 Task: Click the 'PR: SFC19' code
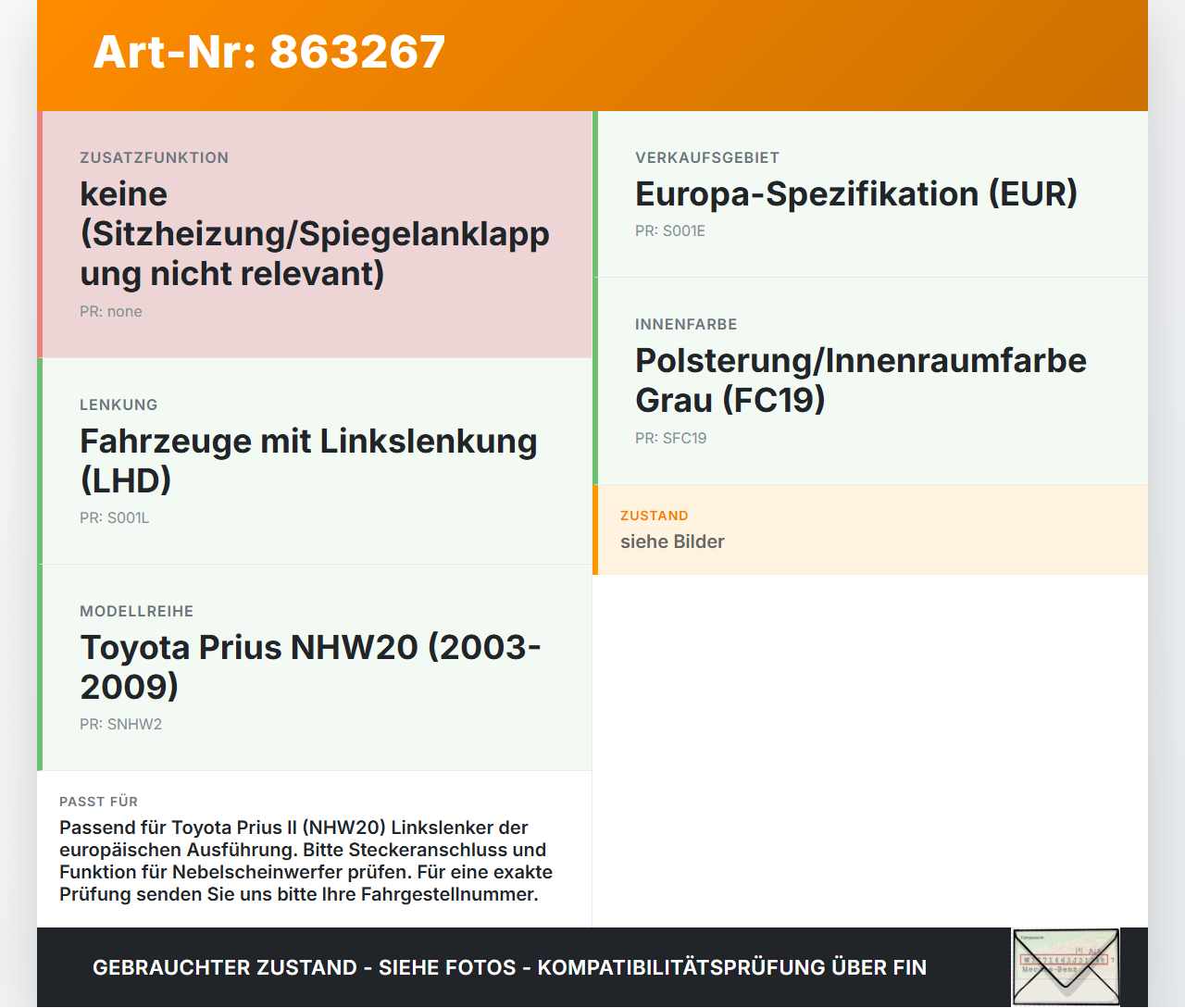click(x=671, y=439)
